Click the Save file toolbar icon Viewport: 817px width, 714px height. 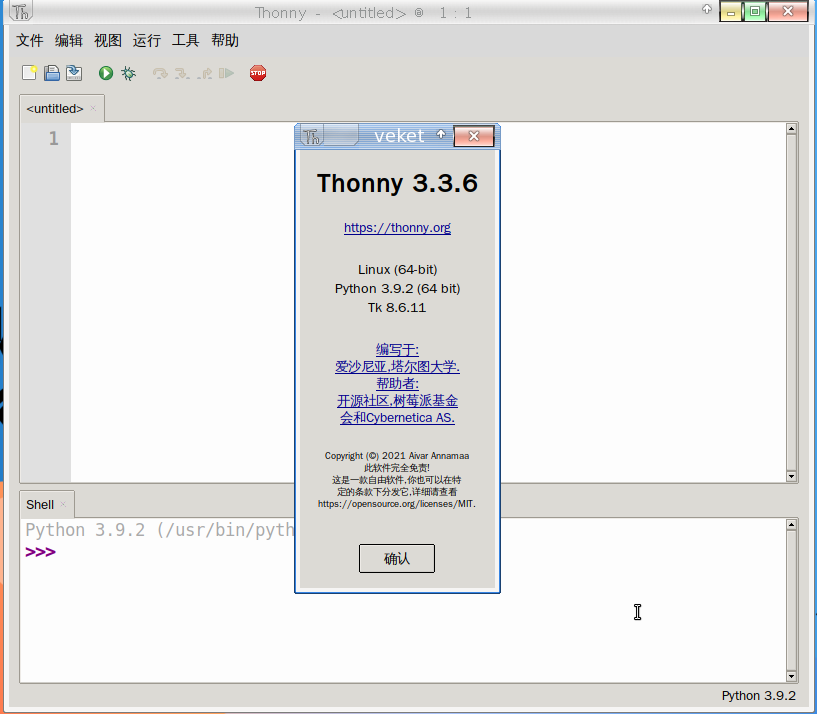point(74,73)
